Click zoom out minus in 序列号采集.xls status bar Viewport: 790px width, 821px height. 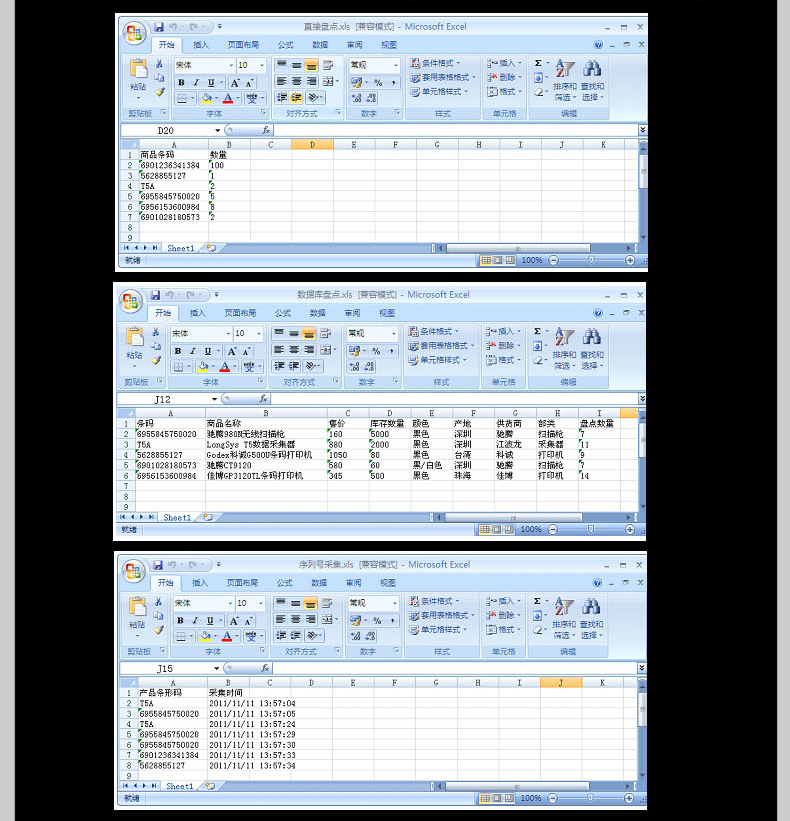[553, 798]
